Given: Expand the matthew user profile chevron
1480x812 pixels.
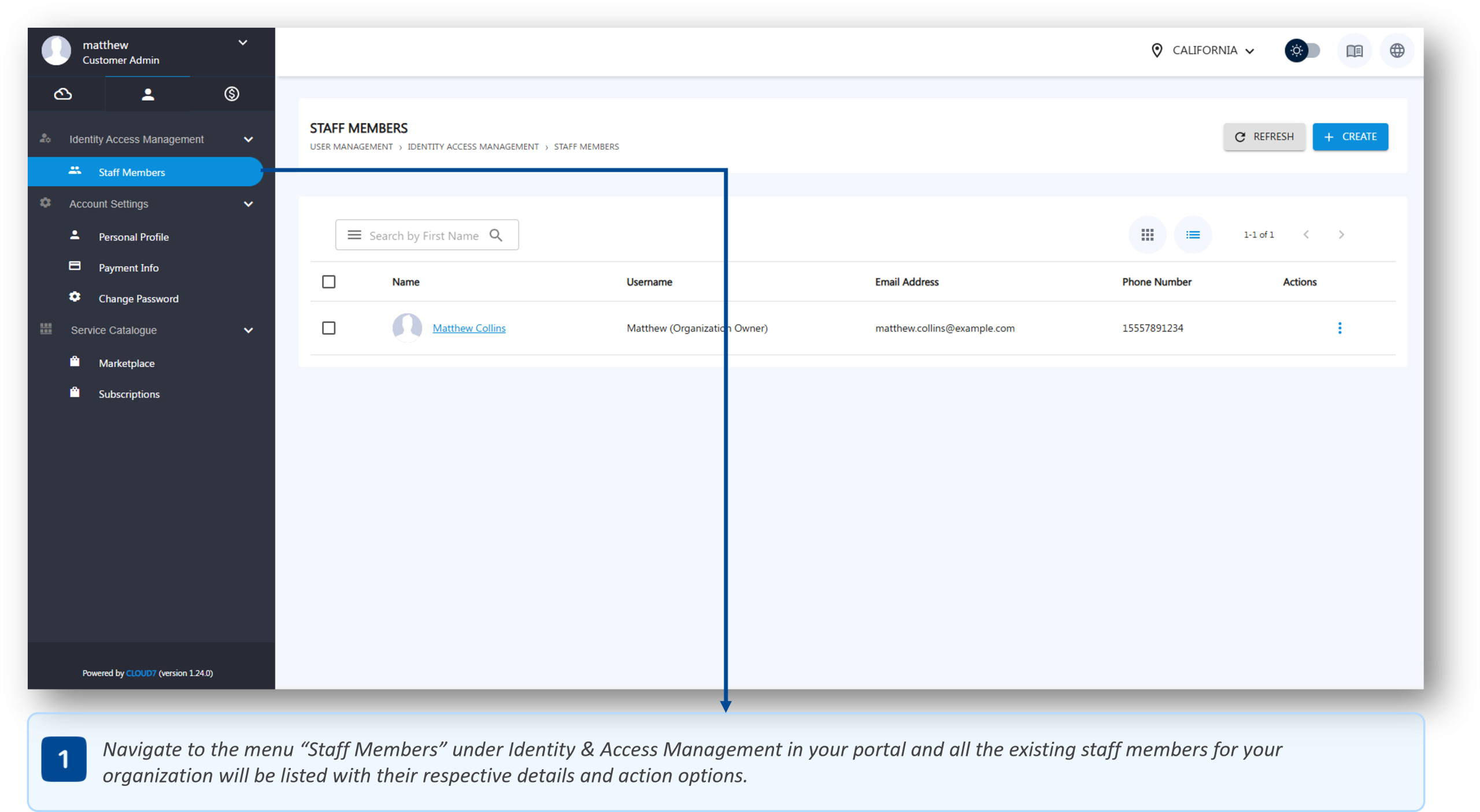Looking at the screenshot, I should point(243,43).
